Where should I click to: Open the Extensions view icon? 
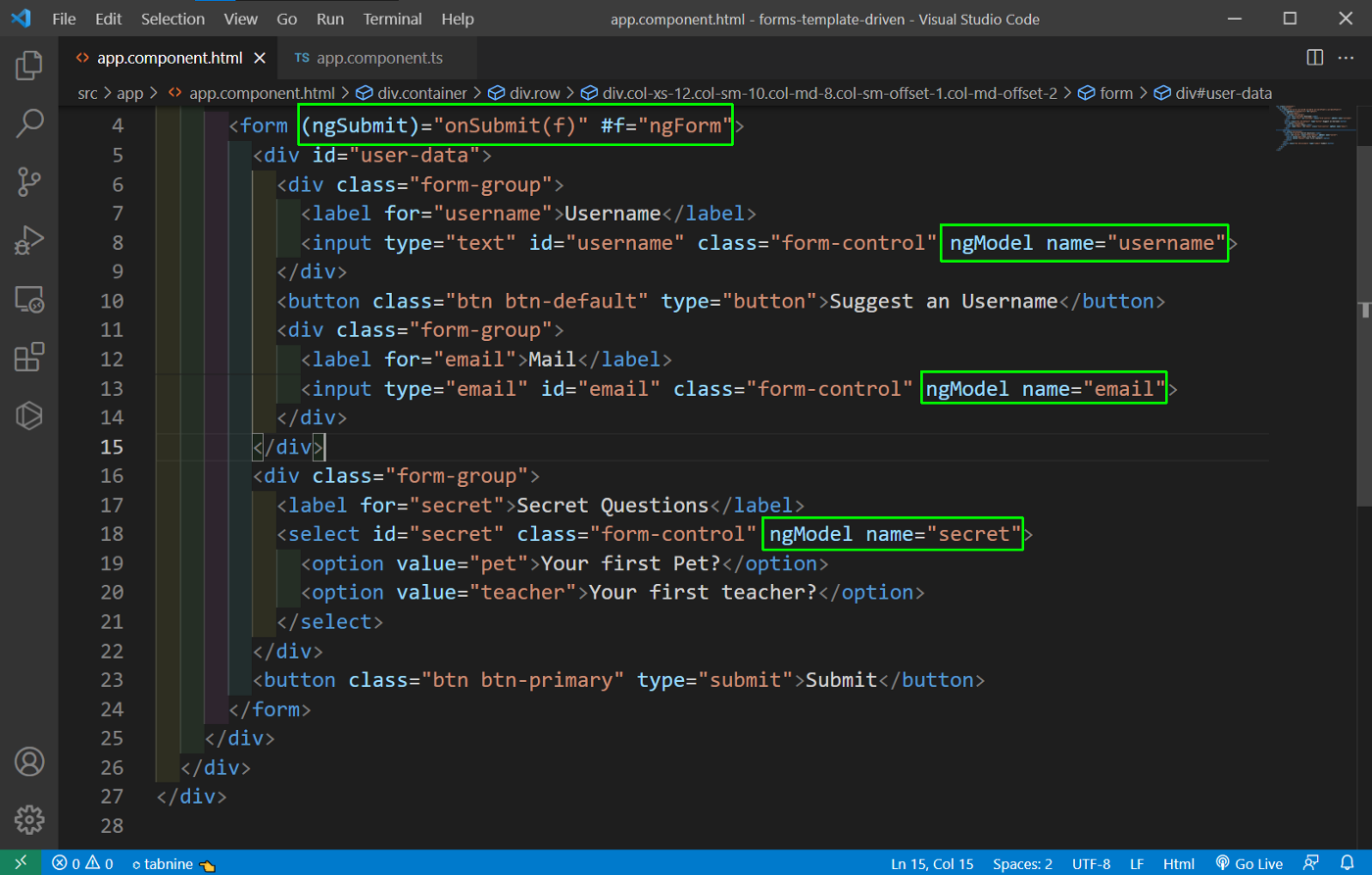pos(29,357)
